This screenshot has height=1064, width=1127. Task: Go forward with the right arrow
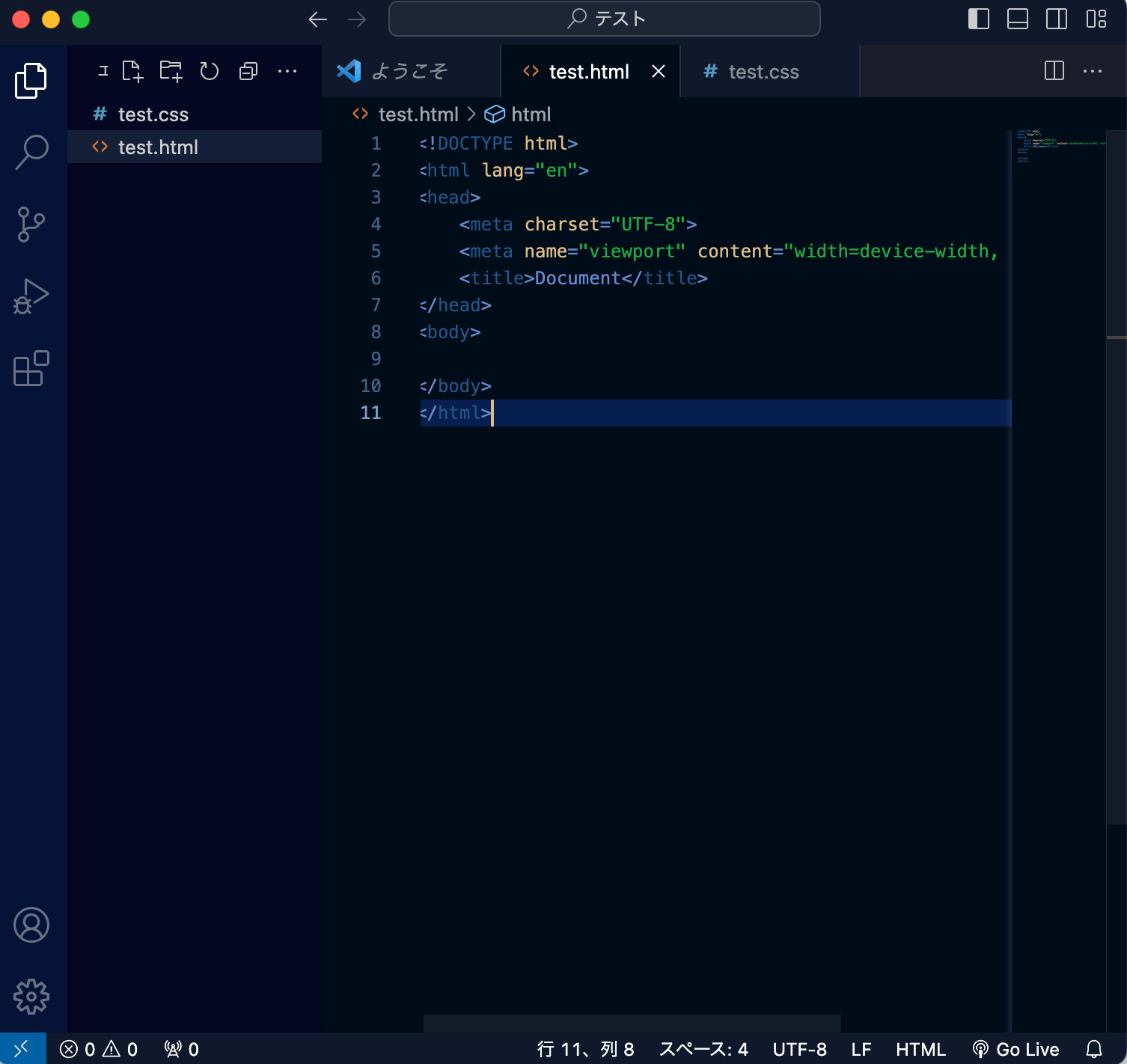tap(357, 19)
